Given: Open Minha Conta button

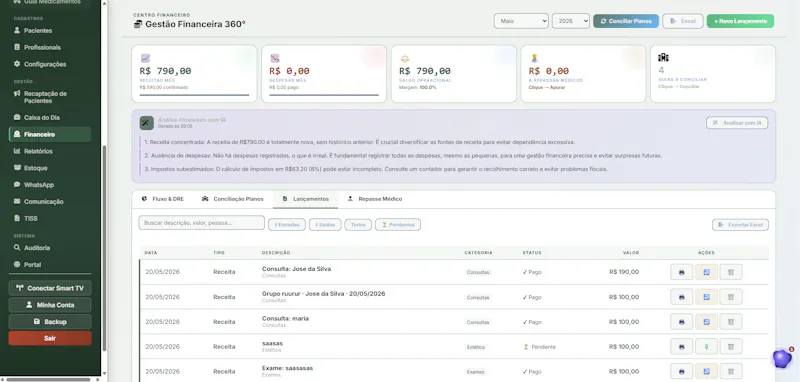Looking at the screenshot, I should pos(50,305).
